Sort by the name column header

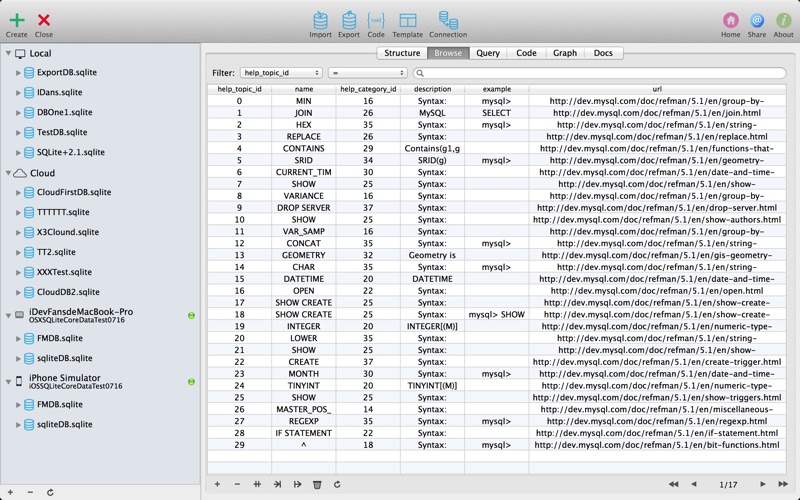pos(304,89)
